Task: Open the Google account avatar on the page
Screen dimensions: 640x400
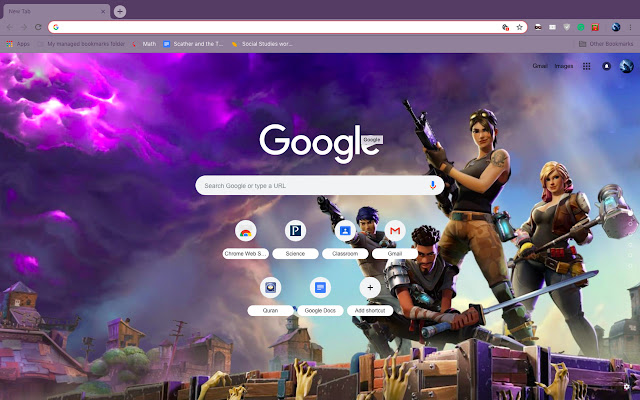Action: tap(627, 66)
